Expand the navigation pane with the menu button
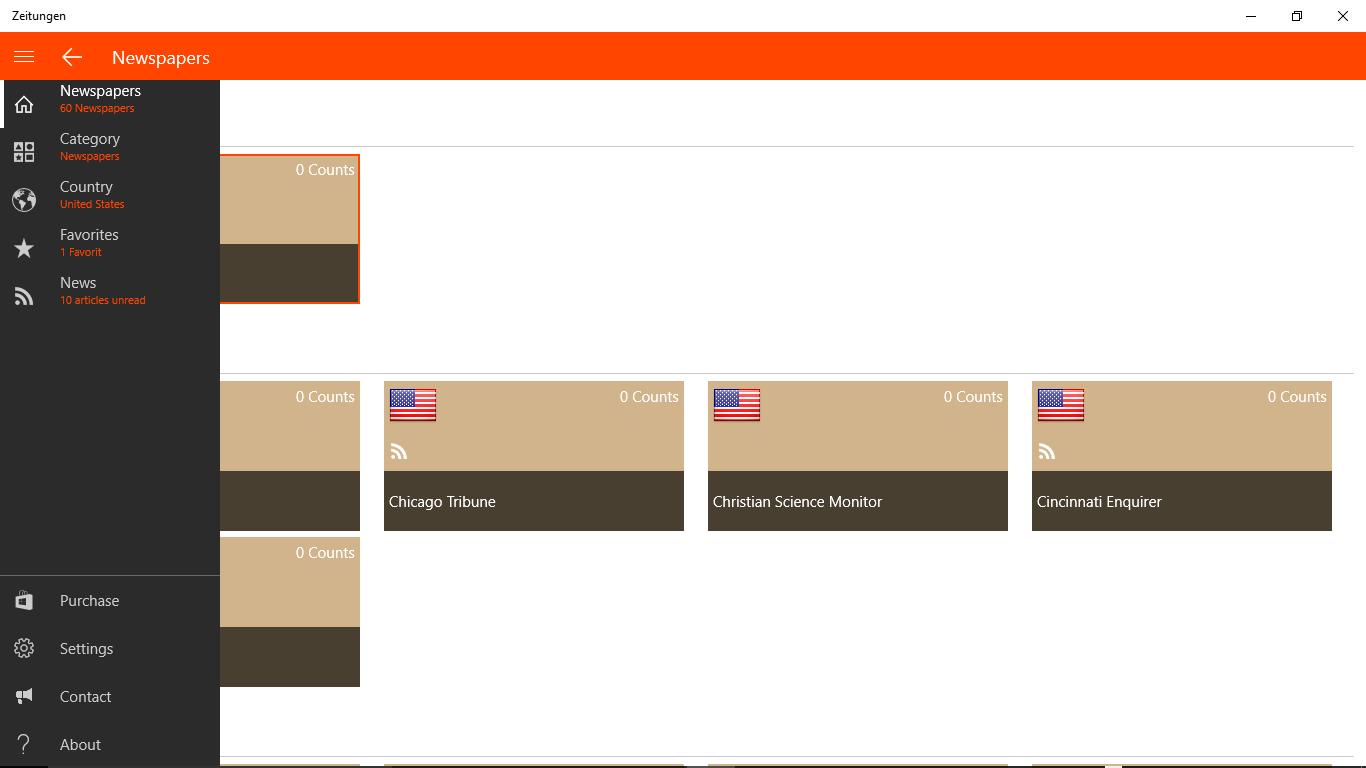The height and width of the screenshot is (768, 1366). [x=23, y=56]
